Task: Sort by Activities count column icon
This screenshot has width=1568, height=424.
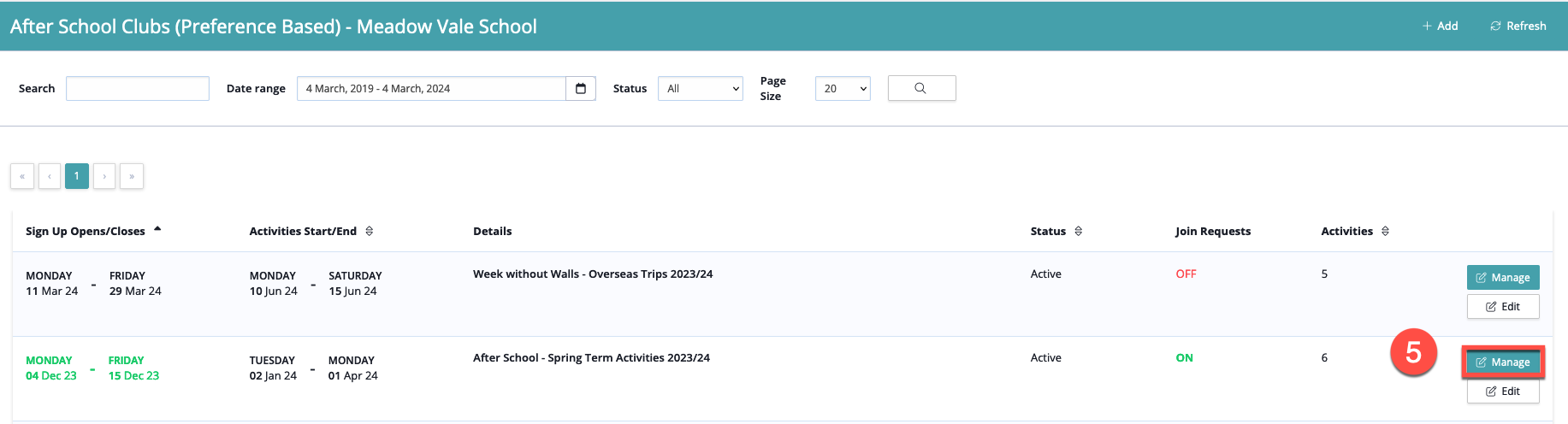Action: point(1385,231)
